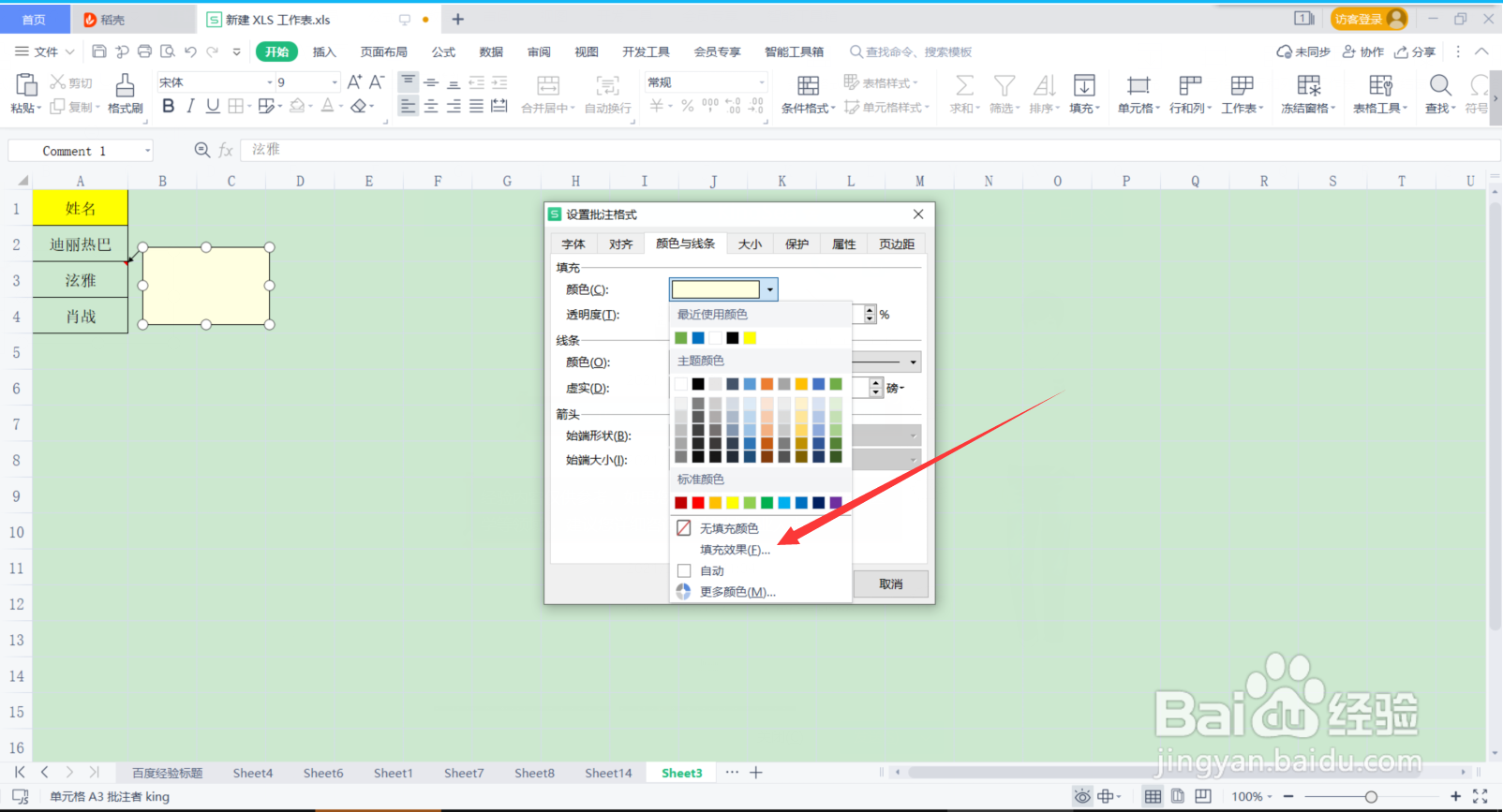Screen dimensions: 1503x812
Task: Expand the Name Box Comment 1 dropdown
Action: coord(147,151)
